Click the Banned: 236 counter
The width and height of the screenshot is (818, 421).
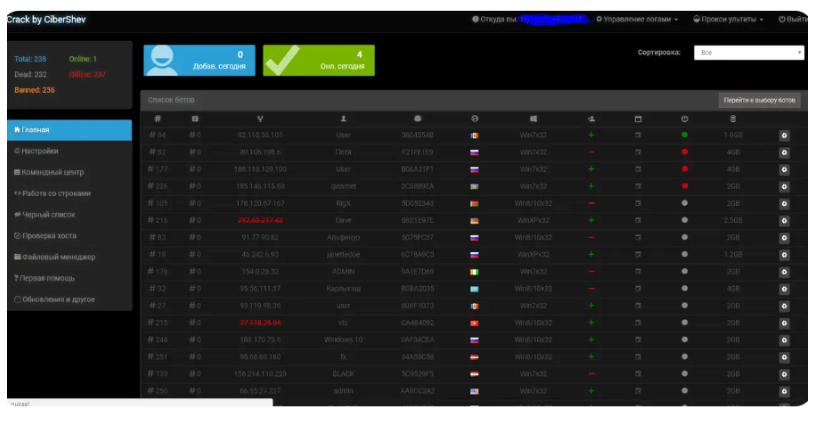(x=34, y=90)
